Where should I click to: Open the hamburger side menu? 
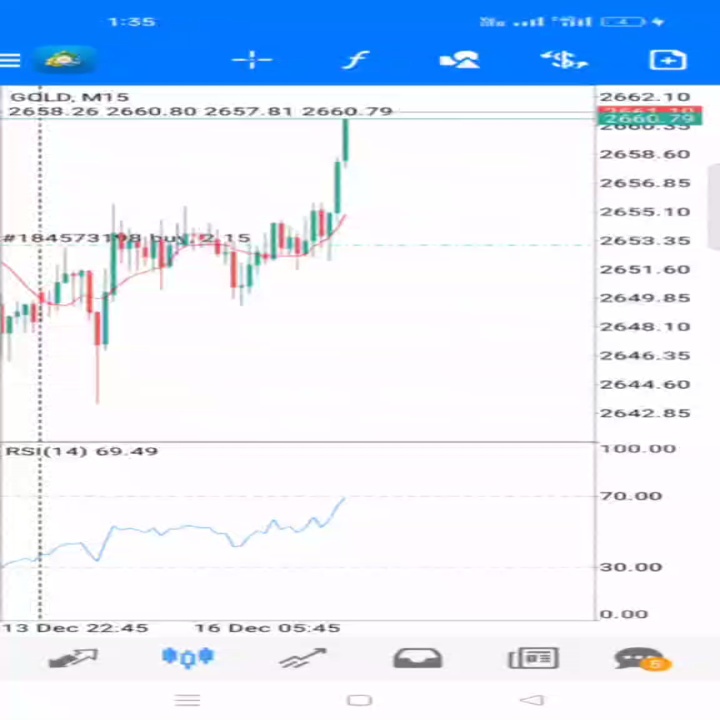point(10,60)
